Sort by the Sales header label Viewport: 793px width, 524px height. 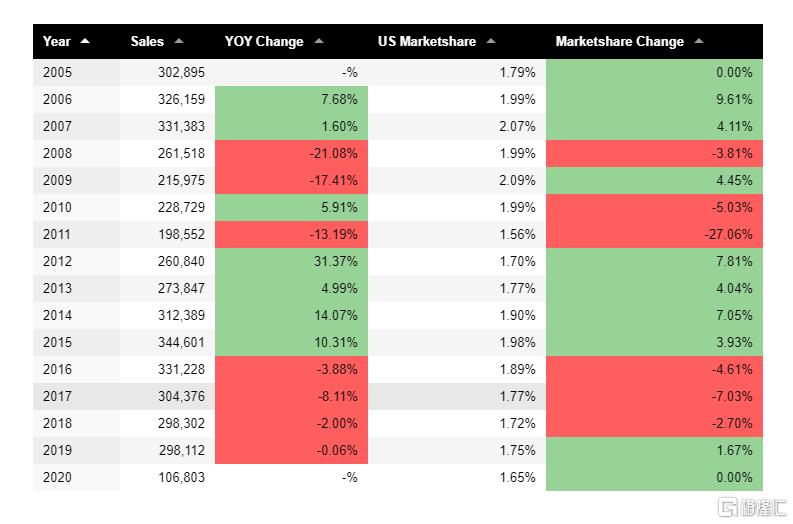pos(147,41)
